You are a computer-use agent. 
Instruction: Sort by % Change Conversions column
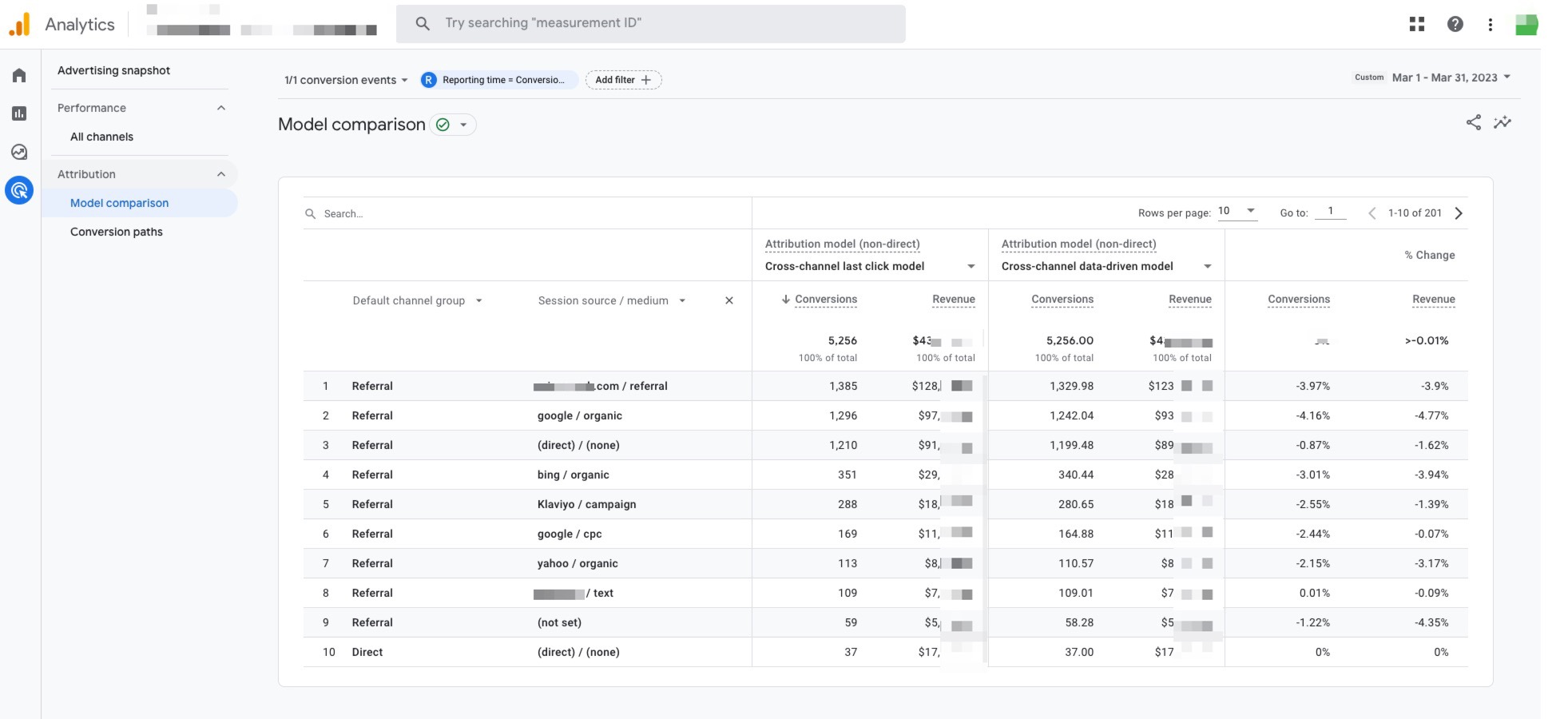[1298, 300]
